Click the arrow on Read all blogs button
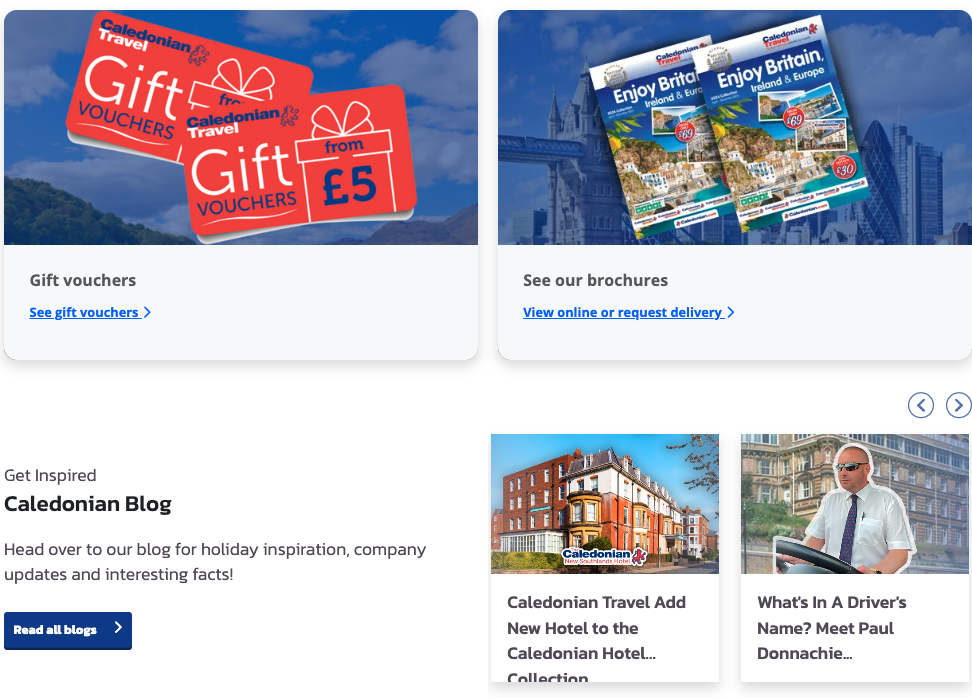Image resolution: width=972 pixels, height=699 pixels. tap(118, 628)
